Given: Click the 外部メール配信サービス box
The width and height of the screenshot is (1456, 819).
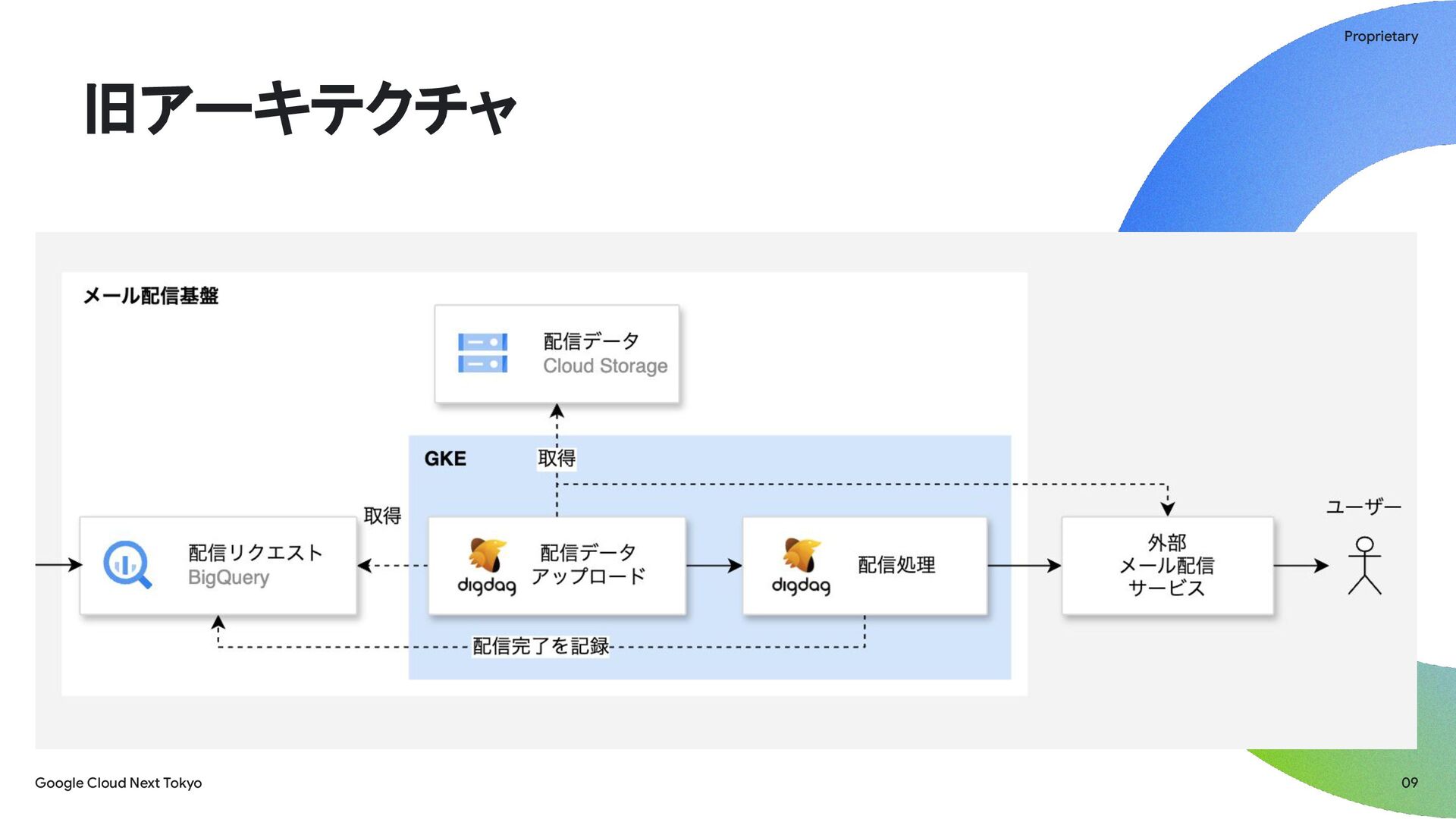Looking at the screenshot, I should point(1167,566).
